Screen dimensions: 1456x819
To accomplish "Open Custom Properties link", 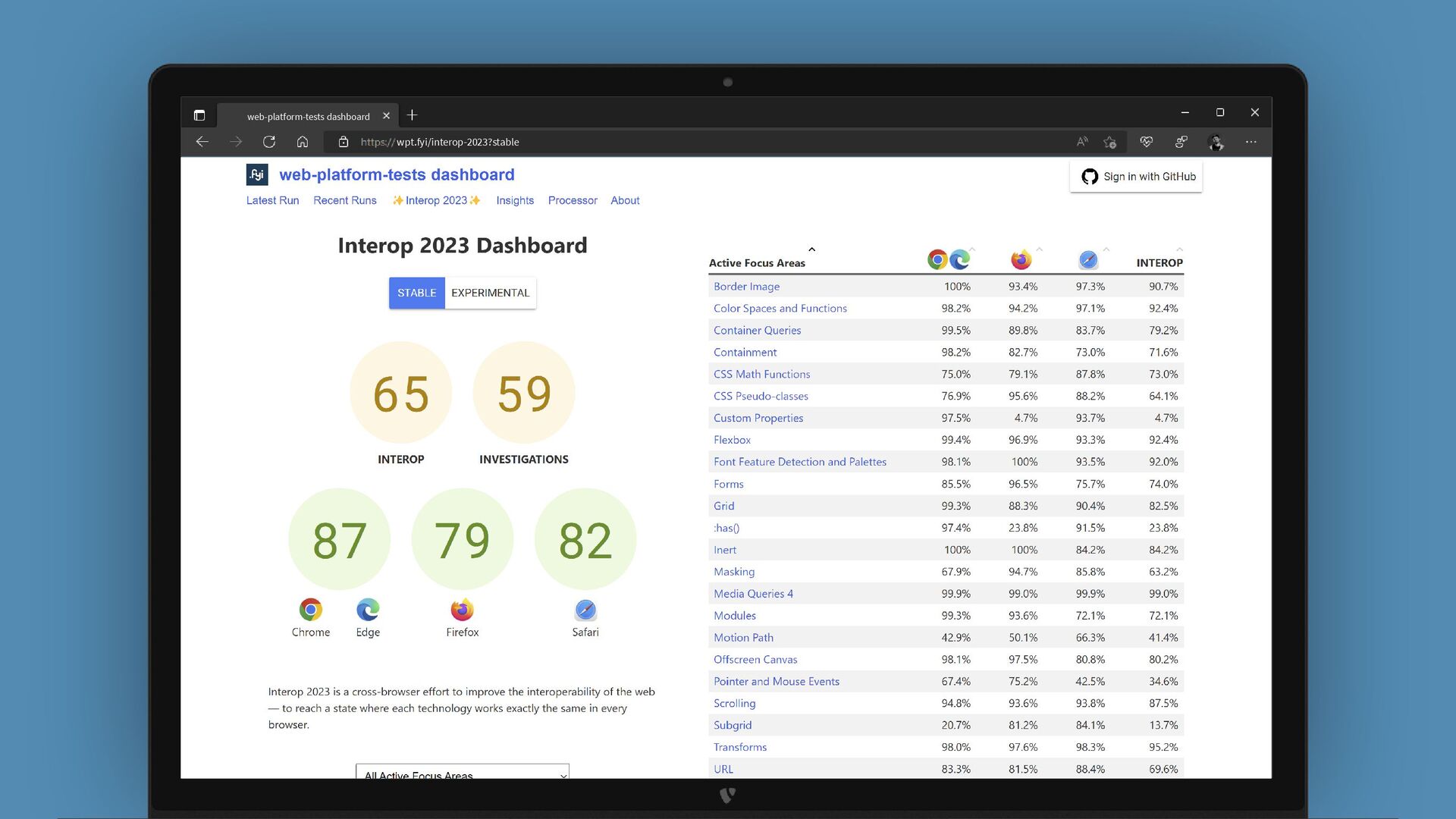I will [758, 419].
